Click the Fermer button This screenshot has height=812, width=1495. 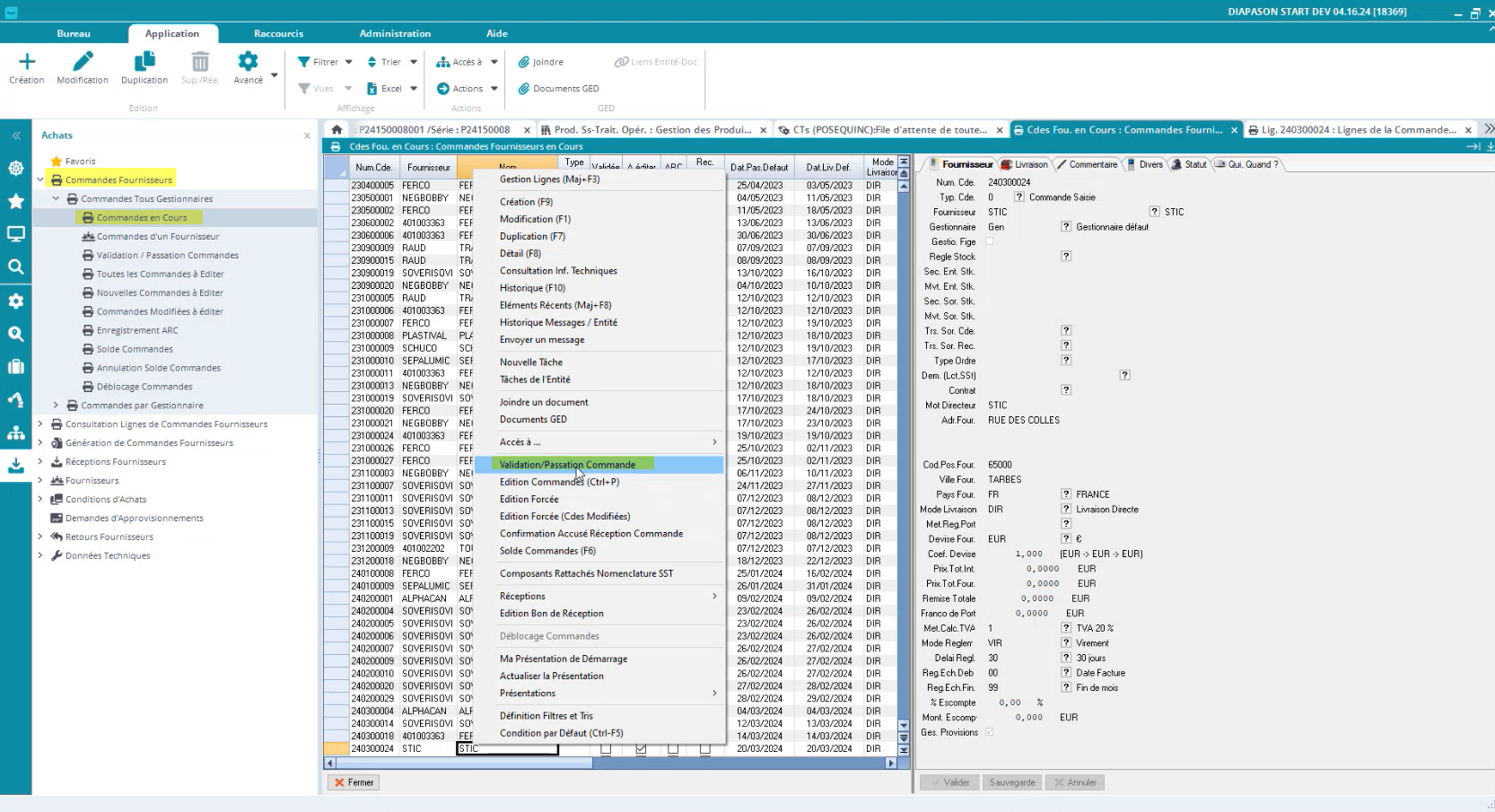pos(354,782)
